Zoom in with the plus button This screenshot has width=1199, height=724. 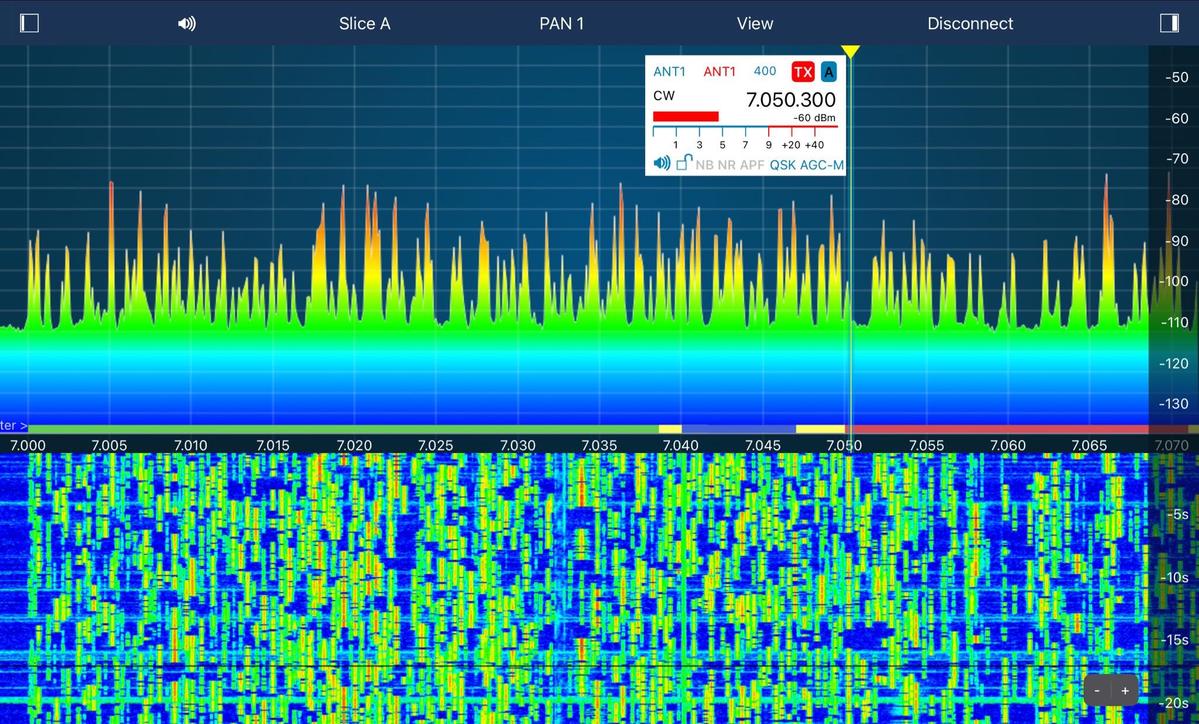click(1125, 690)
